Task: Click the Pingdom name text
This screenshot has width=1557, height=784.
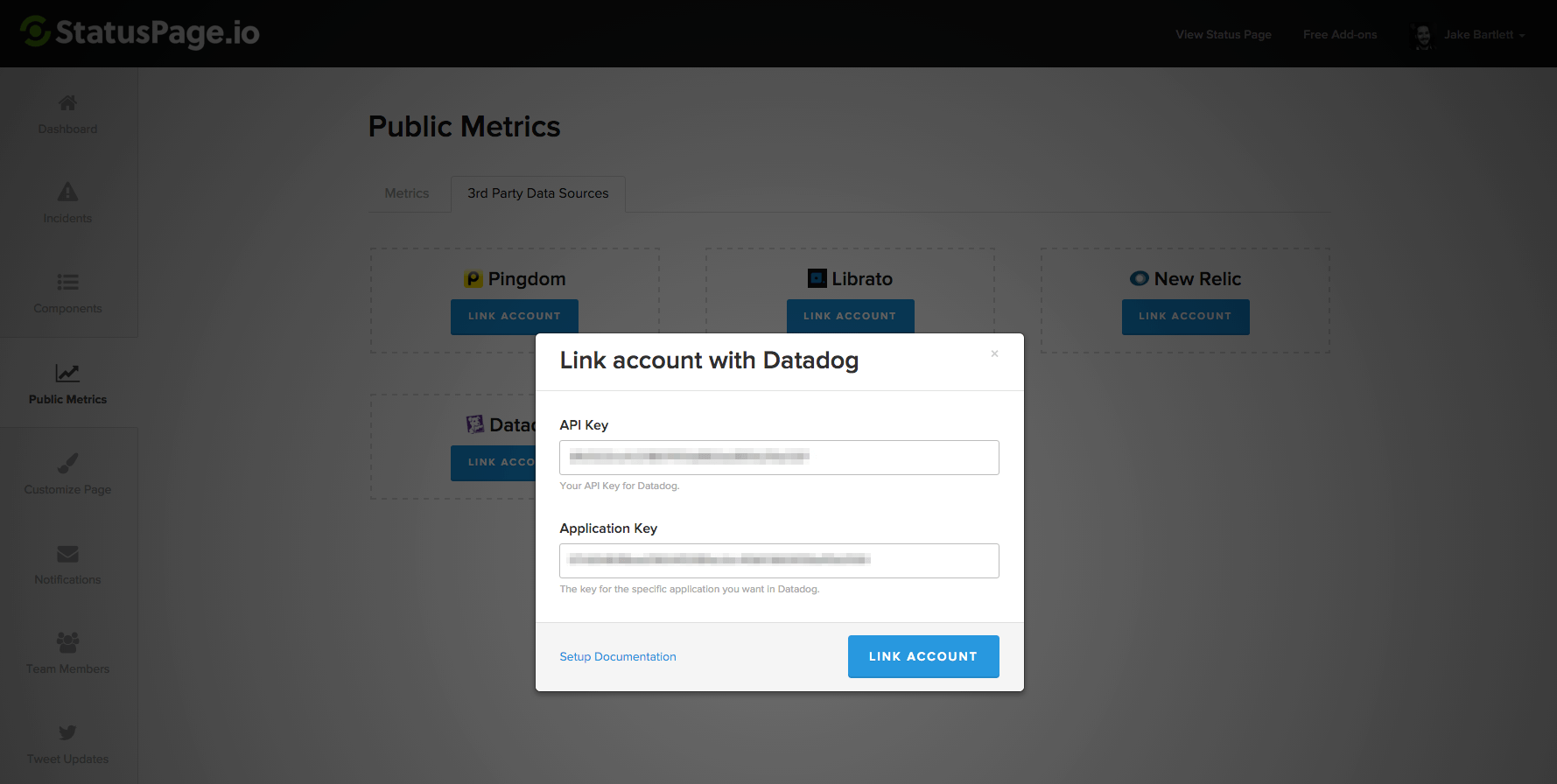Action: coord(527,279)
